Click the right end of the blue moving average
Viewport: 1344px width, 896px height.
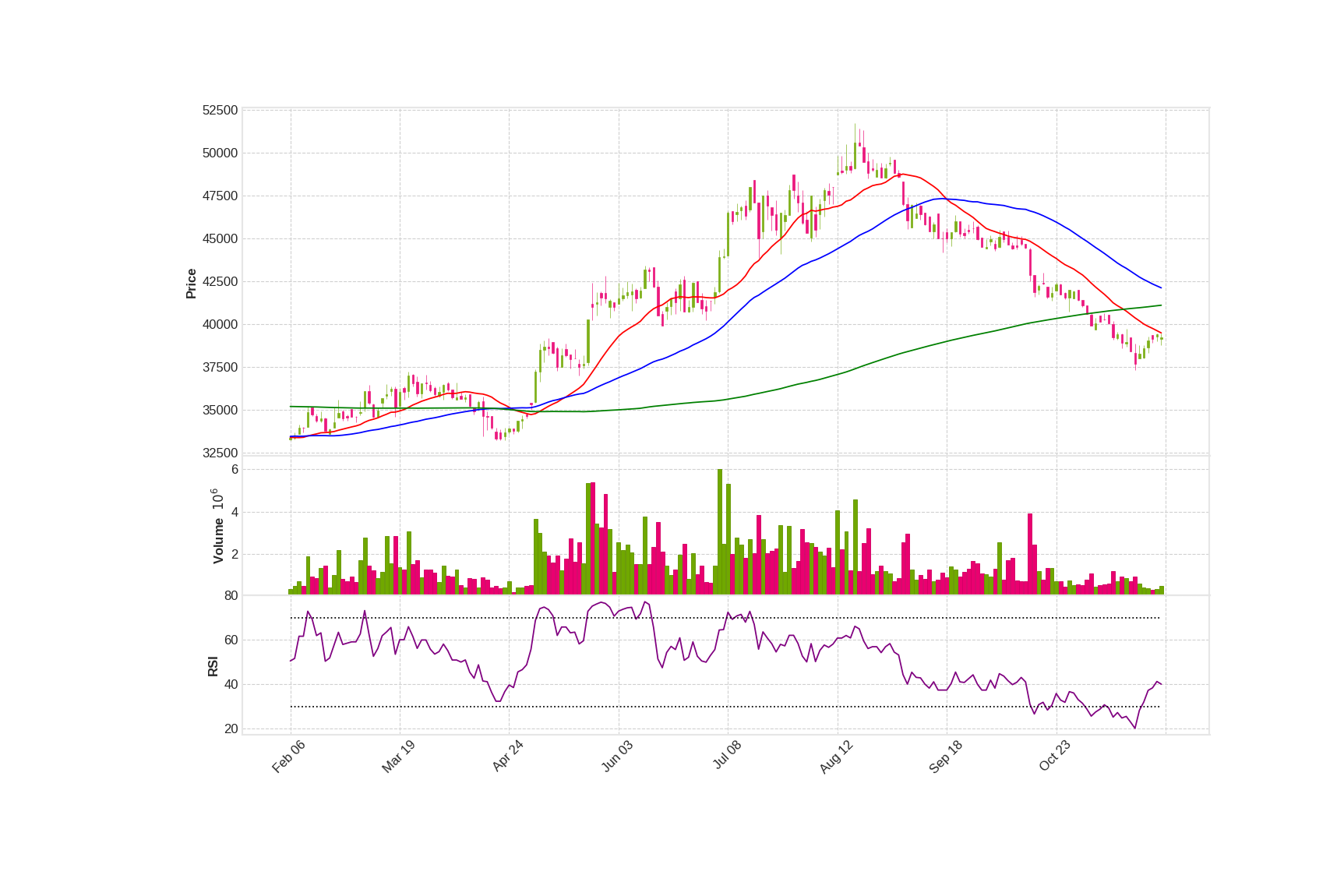pyautogui.click(x=1161, y=287)
